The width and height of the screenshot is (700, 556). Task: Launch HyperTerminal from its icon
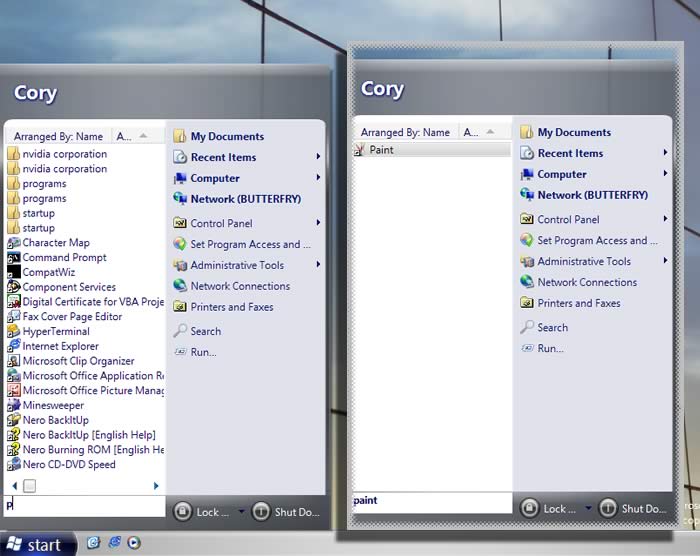tap(14, 331)
